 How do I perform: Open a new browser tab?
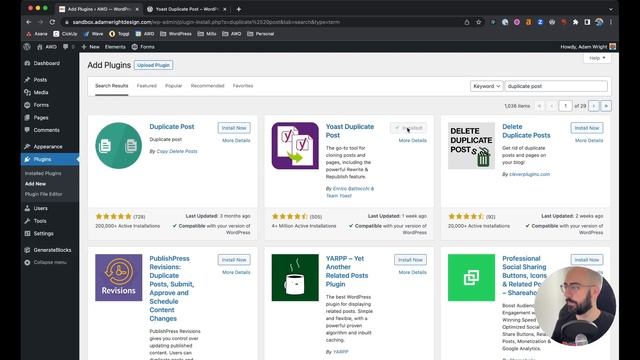tap(239, 9)
